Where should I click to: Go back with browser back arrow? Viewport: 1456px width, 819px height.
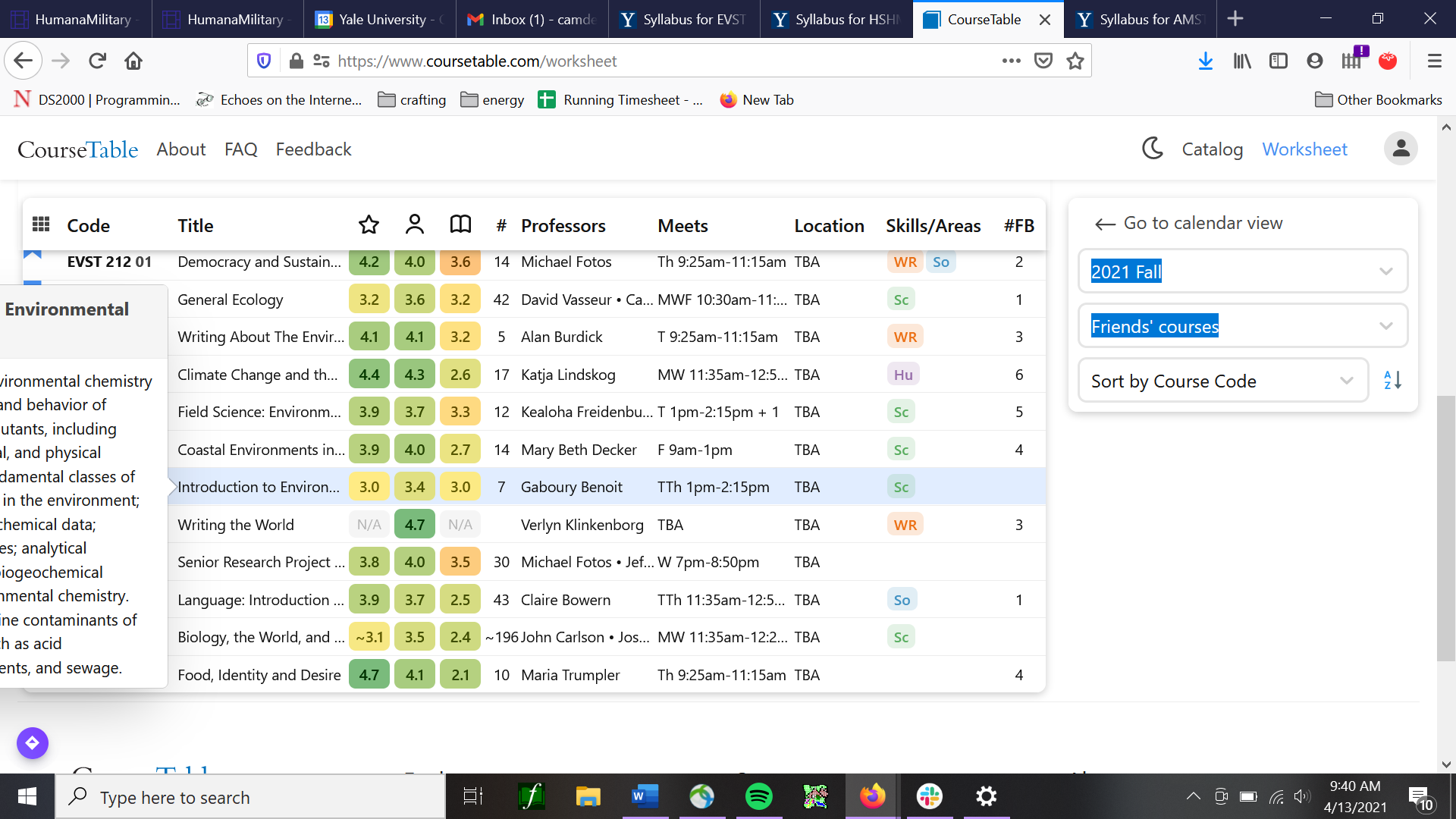[24, 61]
